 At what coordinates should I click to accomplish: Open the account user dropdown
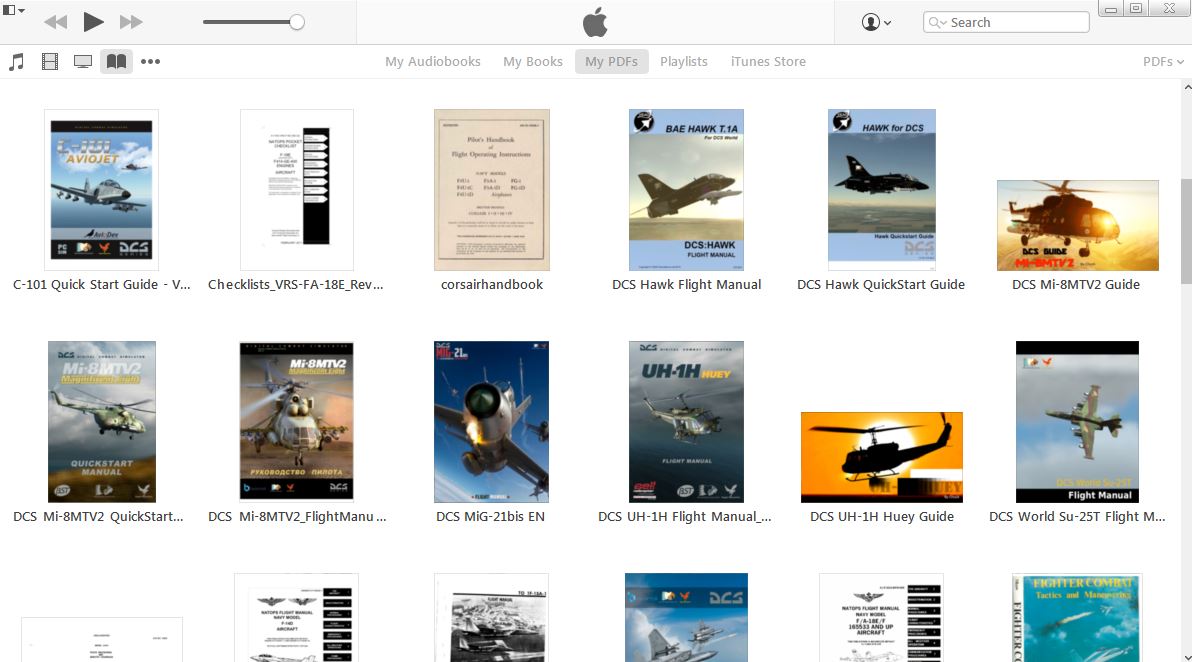[877, 22]
